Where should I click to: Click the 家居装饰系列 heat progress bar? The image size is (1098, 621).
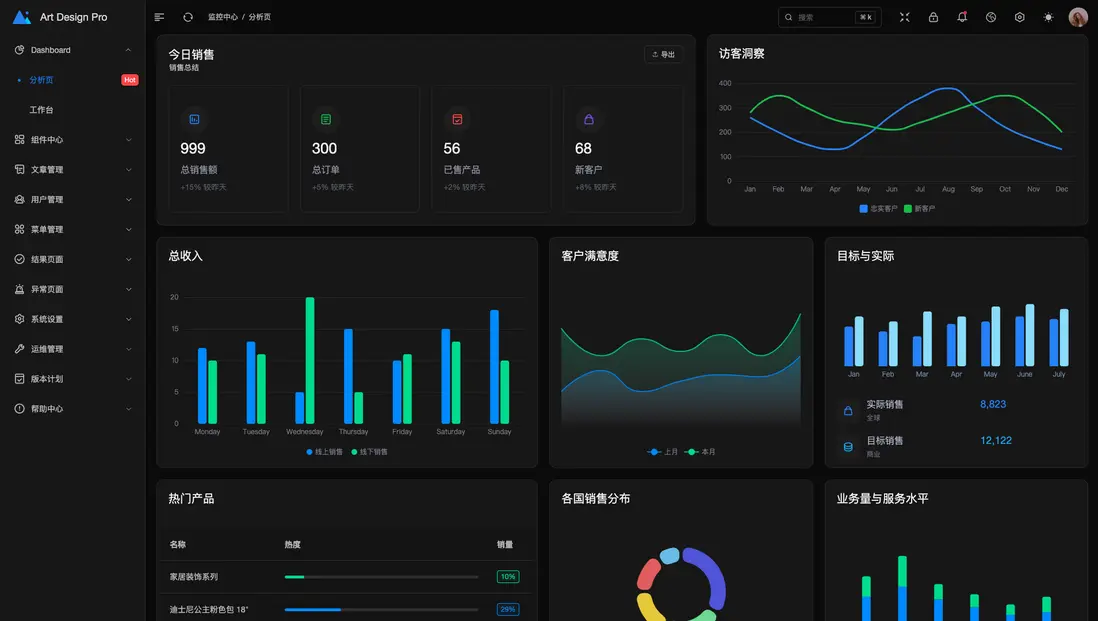(381, 577)
